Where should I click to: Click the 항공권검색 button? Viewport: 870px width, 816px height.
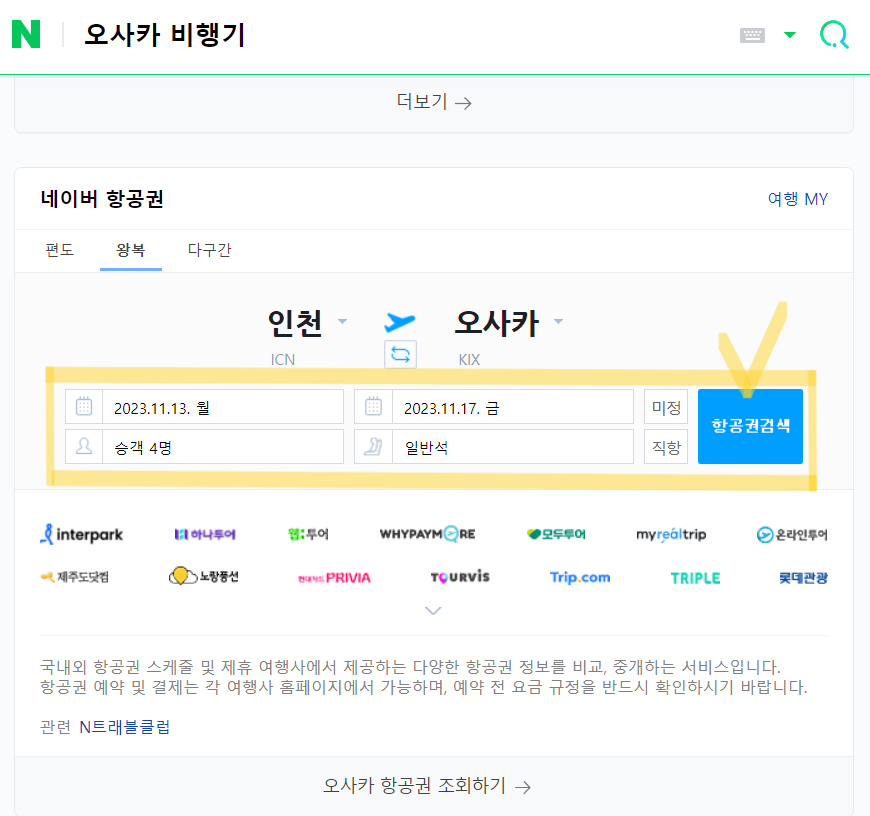(750, 426)
